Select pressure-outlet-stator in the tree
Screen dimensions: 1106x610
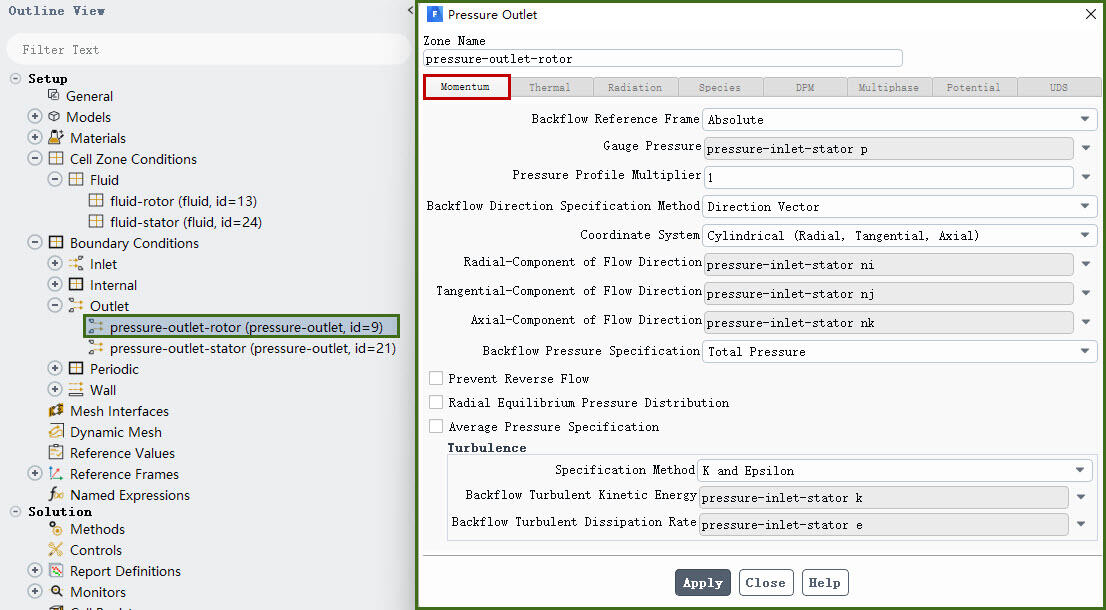click(x=253, y=348)
